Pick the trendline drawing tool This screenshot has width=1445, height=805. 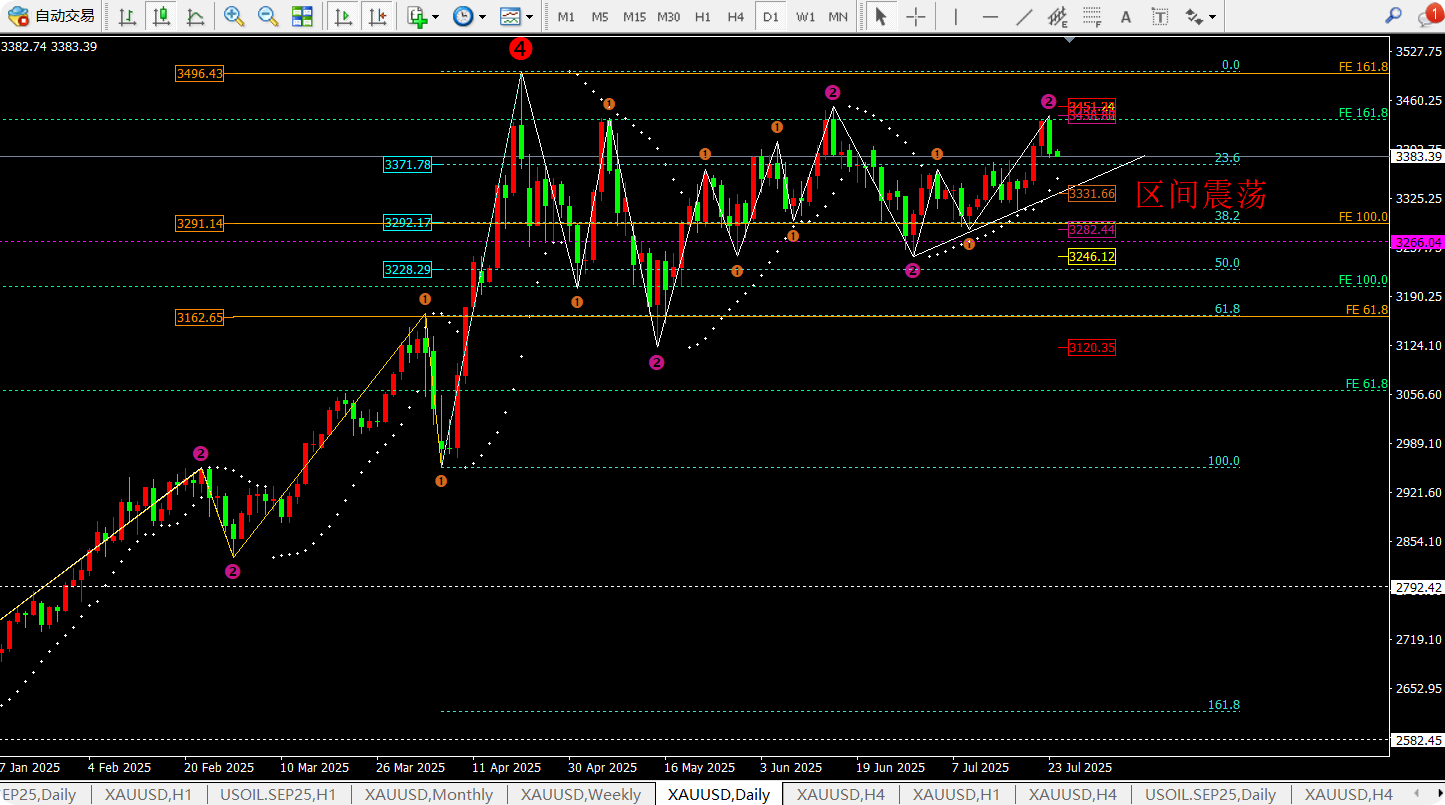tap(1023, 16)
